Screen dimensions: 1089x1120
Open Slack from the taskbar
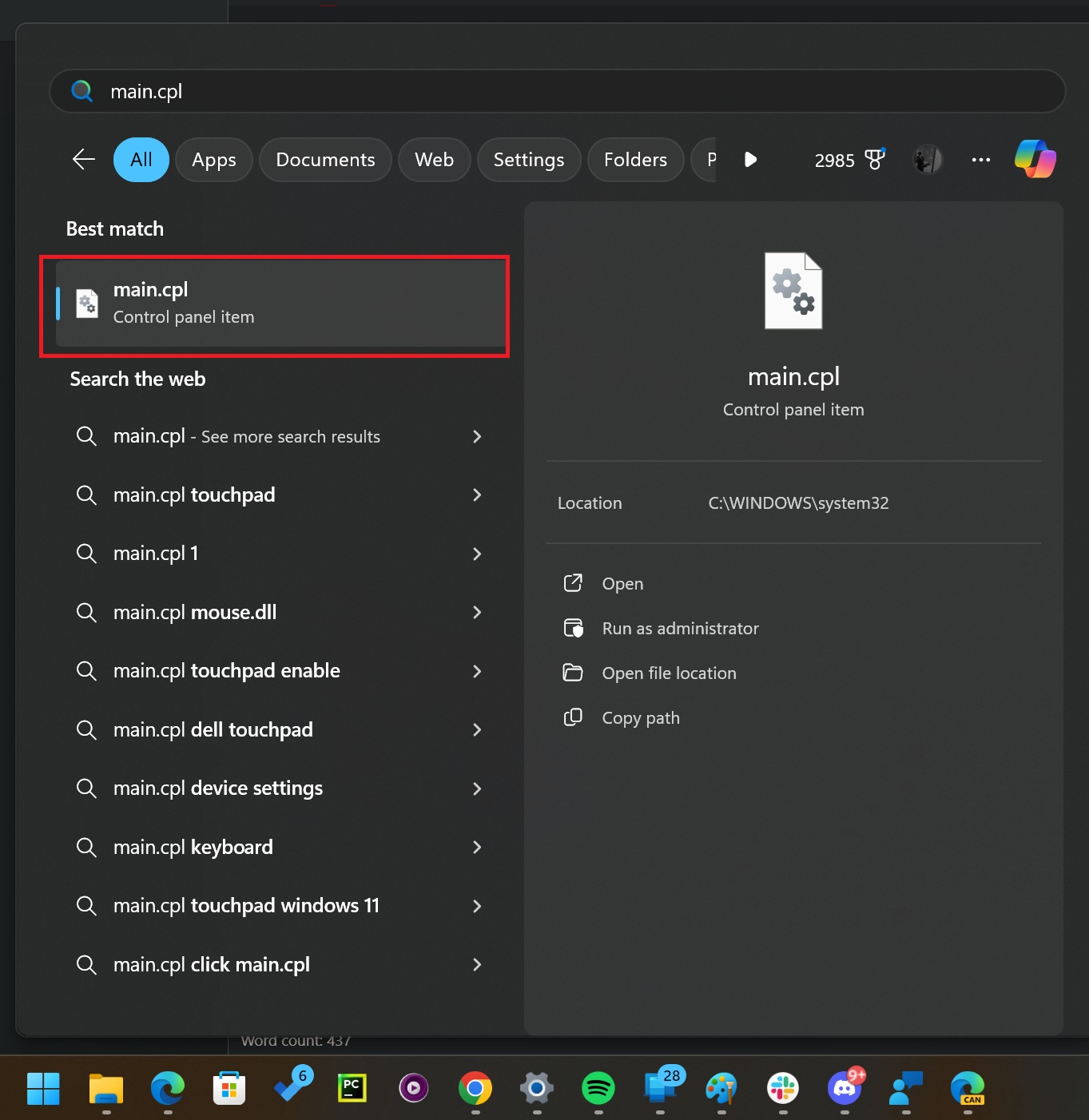coord(782,1088)
